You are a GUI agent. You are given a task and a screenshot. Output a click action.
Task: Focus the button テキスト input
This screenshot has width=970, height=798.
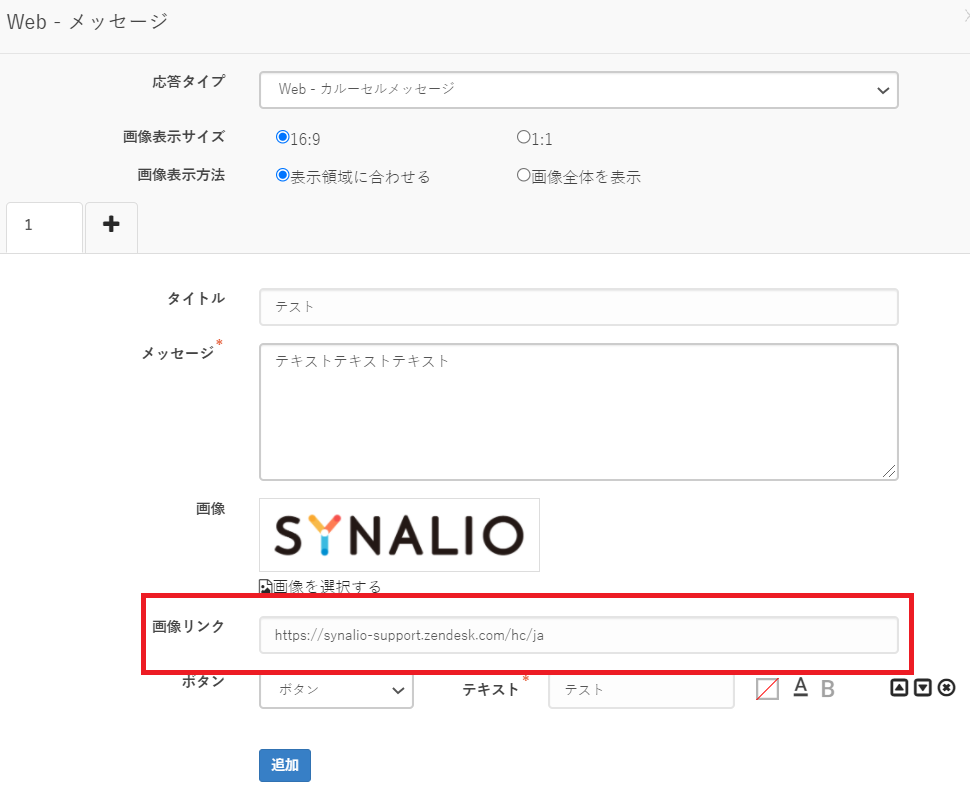coord(642,690)
